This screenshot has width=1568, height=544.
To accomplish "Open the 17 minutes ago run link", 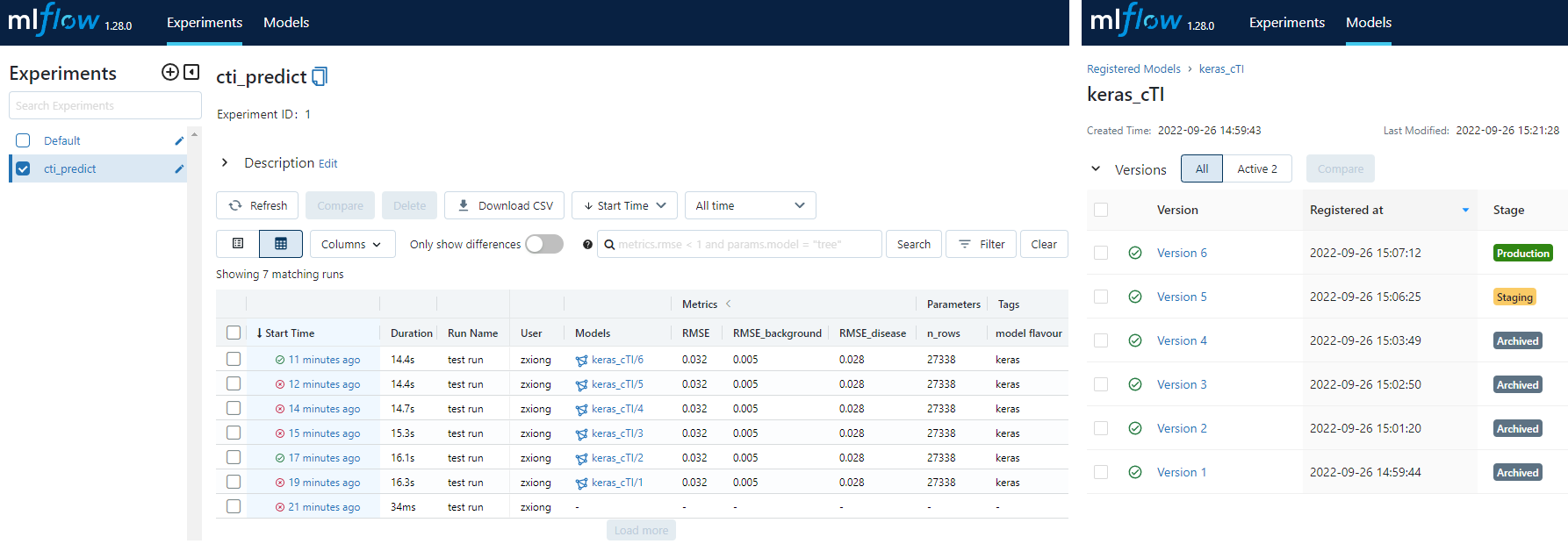I will pyautogui.click(x=324, y=458).
